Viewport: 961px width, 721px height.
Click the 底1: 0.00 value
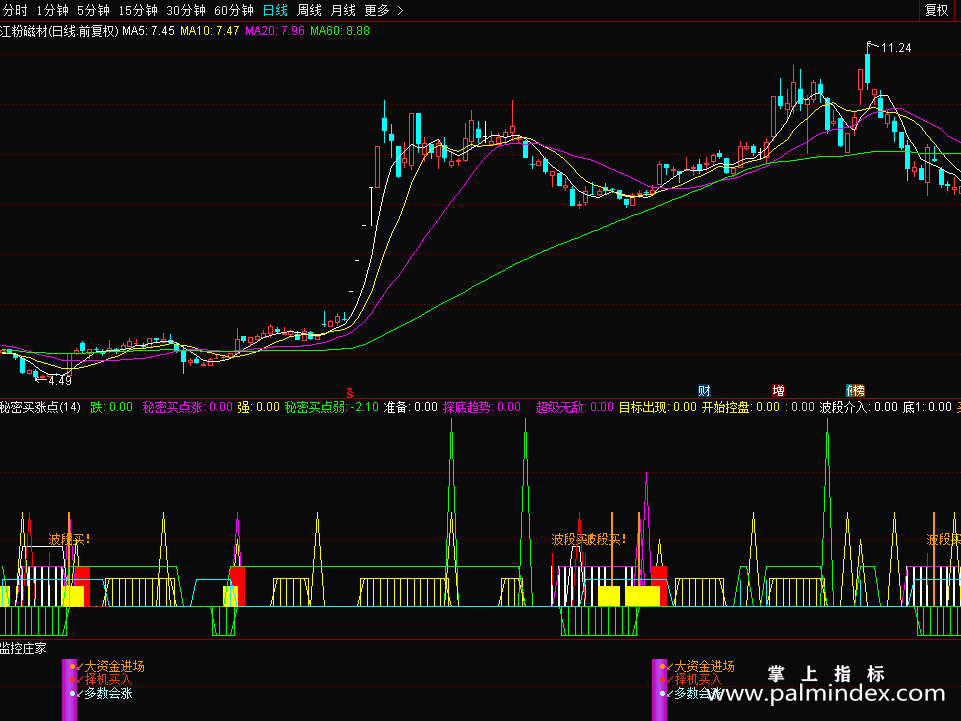tap(927, 407)
